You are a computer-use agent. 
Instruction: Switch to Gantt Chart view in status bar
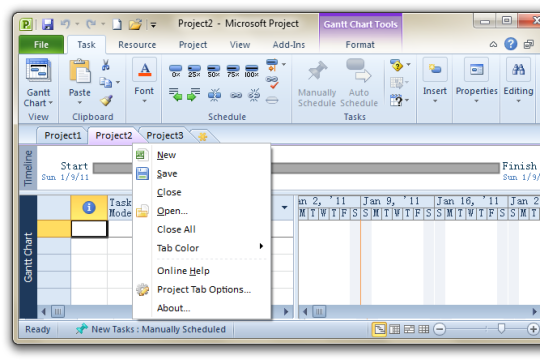click(380, 330)
